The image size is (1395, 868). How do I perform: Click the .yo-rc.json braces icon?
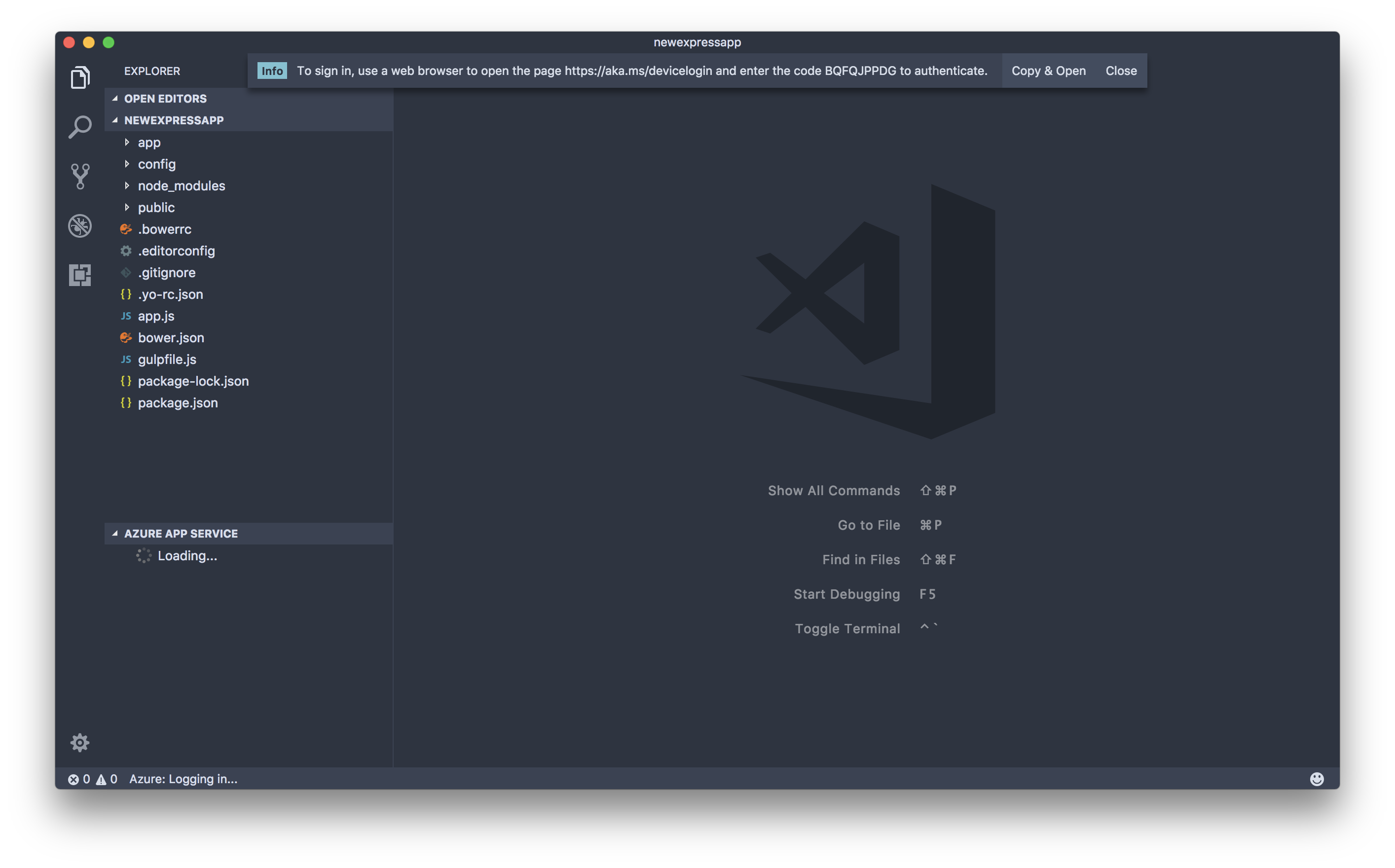point(126,294)
